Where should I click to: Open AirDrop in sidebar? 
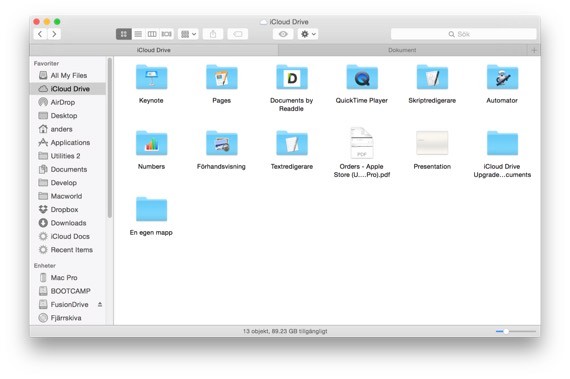(x=68, y=102)
